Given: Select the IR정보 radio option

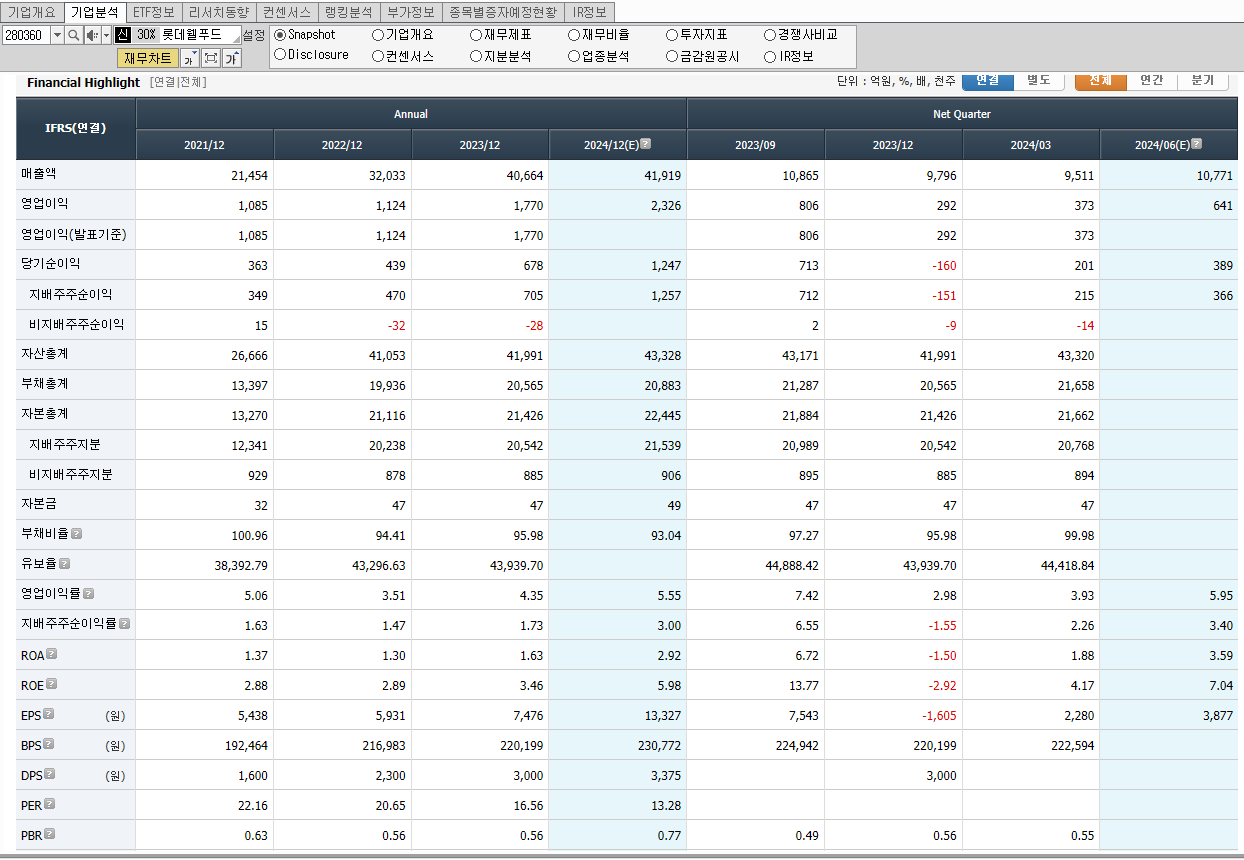Looking at the screenshot, I should (x=770, y=56).
